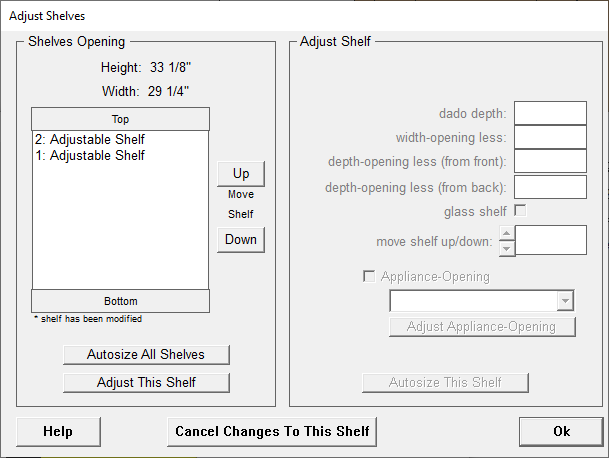
Task: Click the move shelf up/down spinner up arrow
Action: pyautogui.click(x=507, y=233)
